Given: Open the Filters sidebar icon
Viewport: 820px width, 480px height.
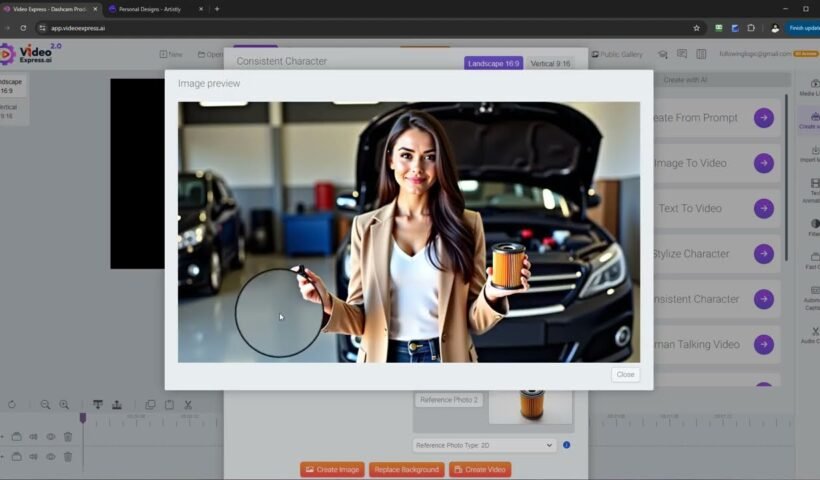Looking at the screenshot, I should (x=814, y=227).
